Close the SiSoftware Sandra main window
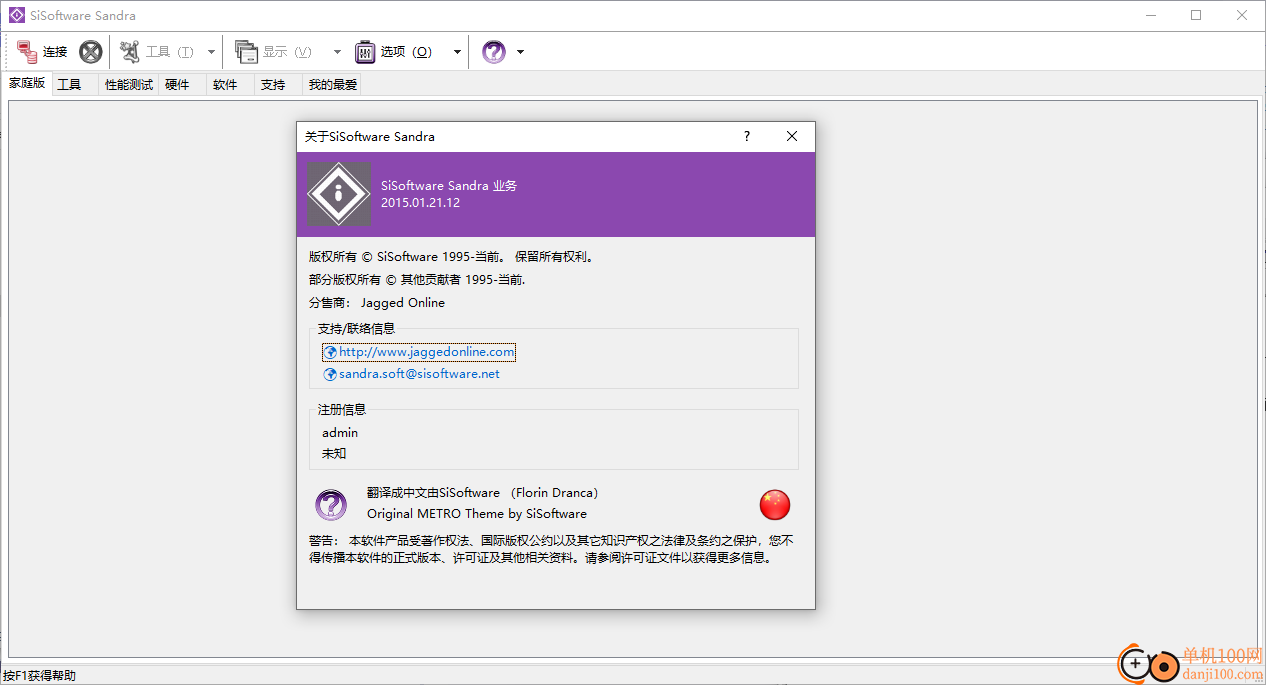 (x=1242, y=15)
